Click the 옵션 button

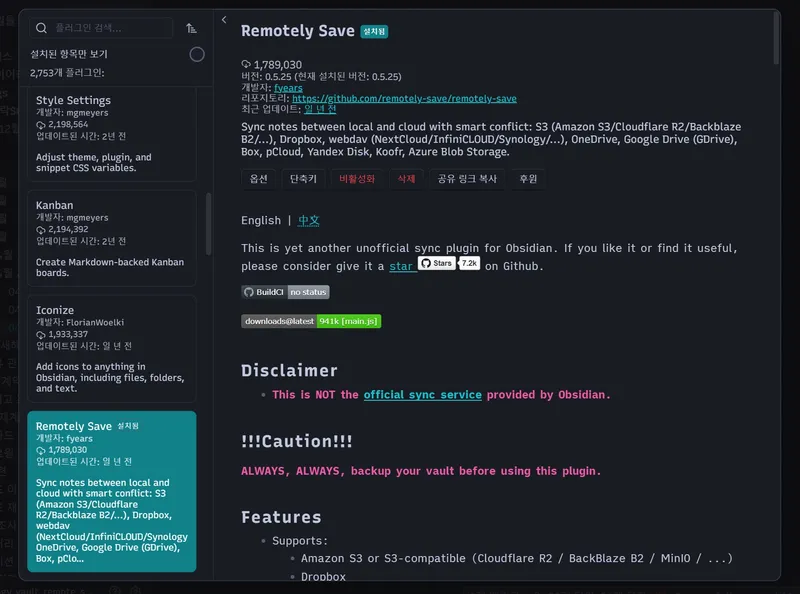pos(258,179)
